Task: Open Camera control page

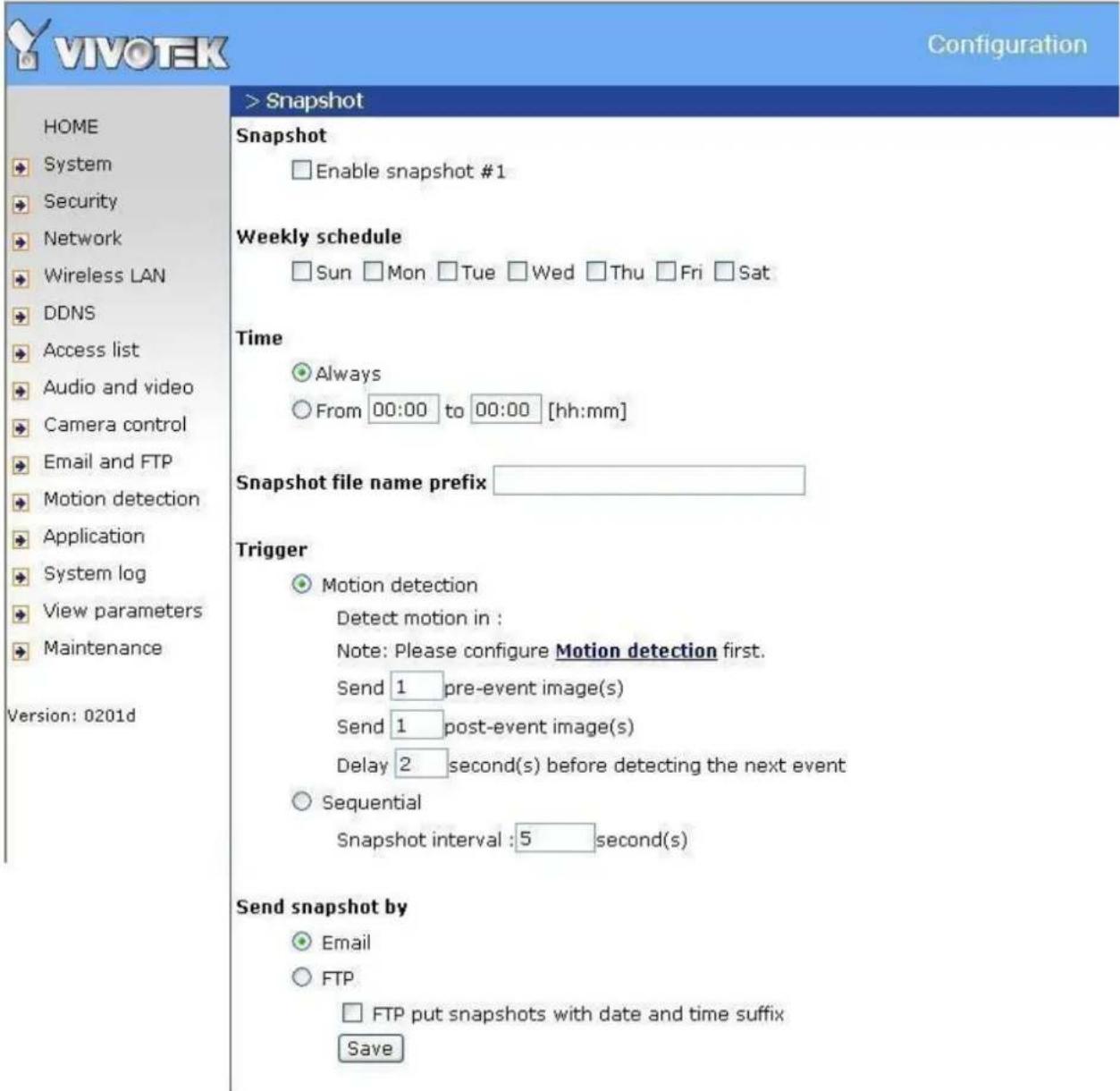Action: [x=114, y=425]
